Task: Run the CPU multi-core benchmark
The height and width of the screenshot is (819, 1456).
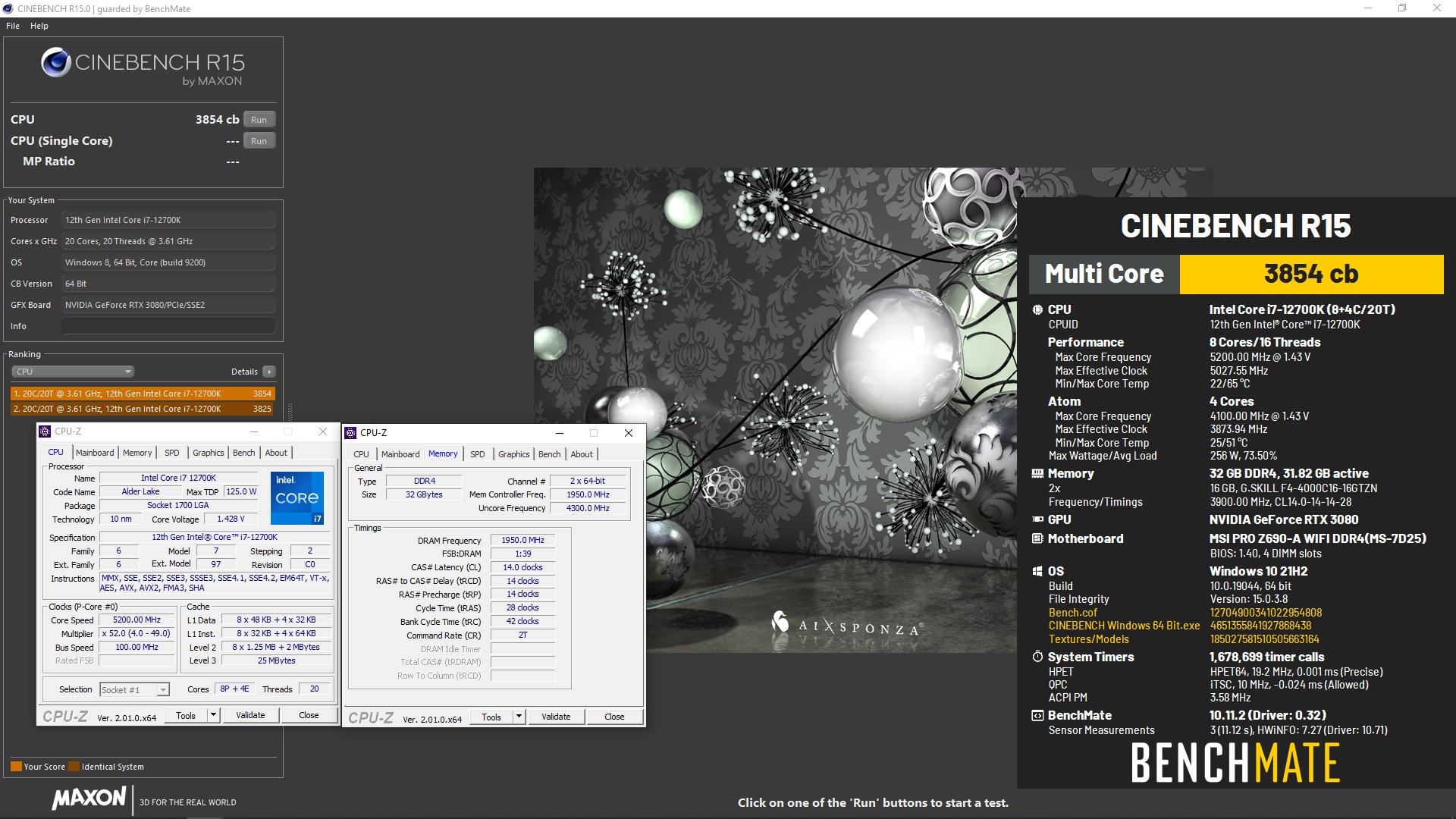Action: (259, 120)
